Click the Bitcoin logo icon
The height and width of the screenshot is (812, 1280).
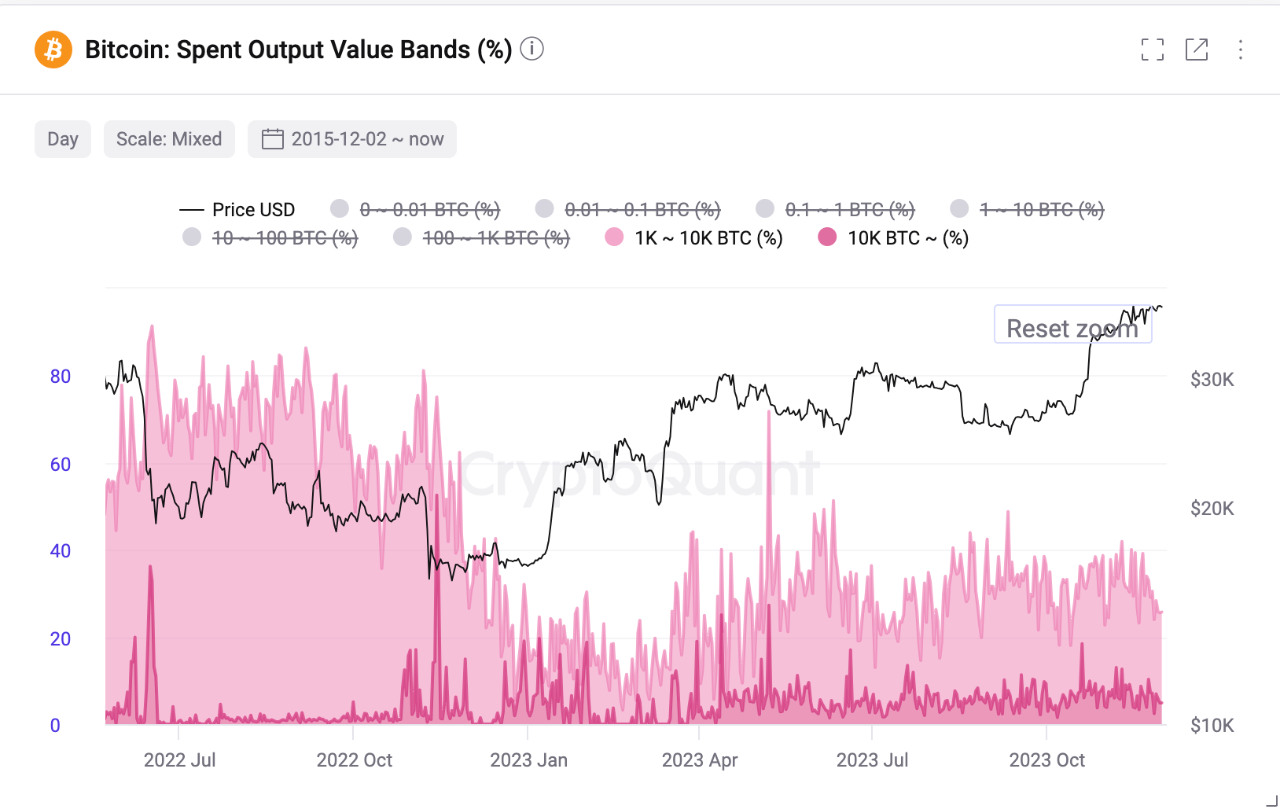pyautogui.click(x=54, y=49)
